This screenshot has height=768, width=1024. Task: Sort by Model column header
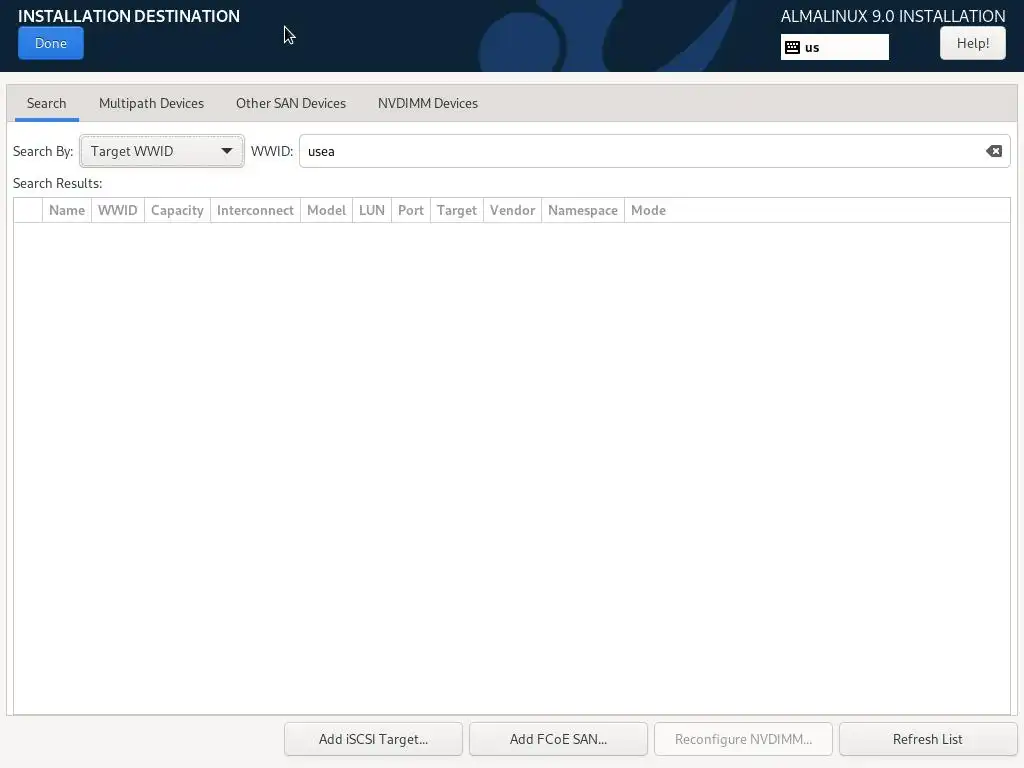326,210
